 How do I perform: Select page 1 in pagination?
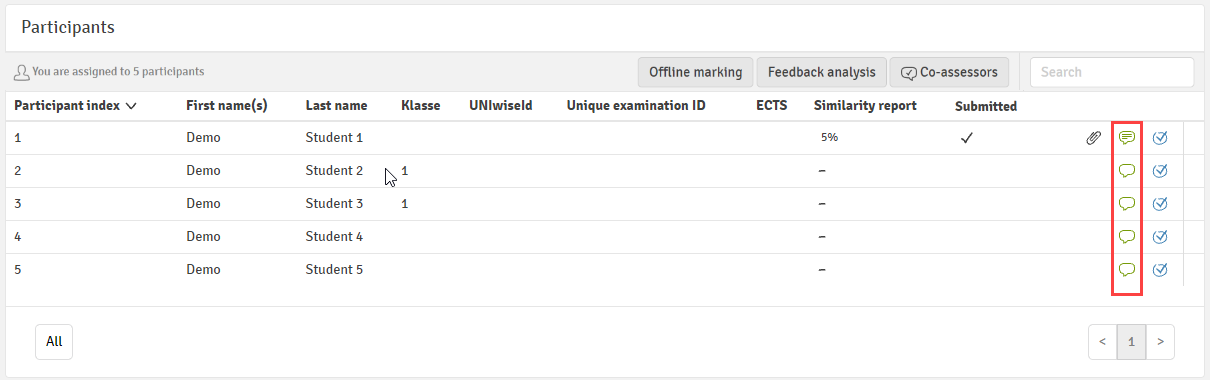click(x=1131, y=342)
